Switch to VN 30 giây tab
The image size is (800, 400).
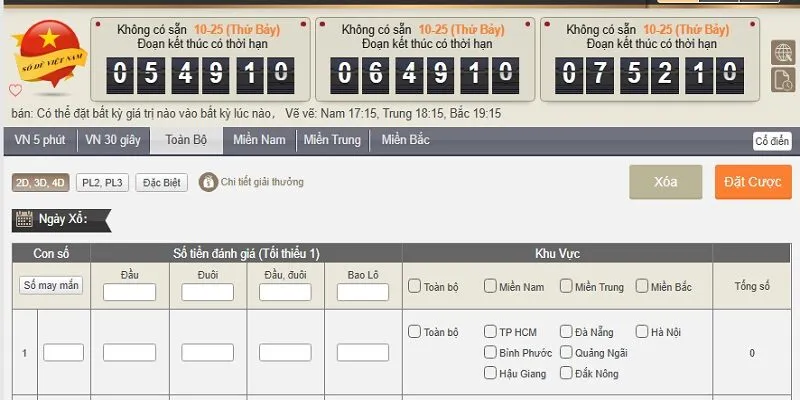coord(113,140)
